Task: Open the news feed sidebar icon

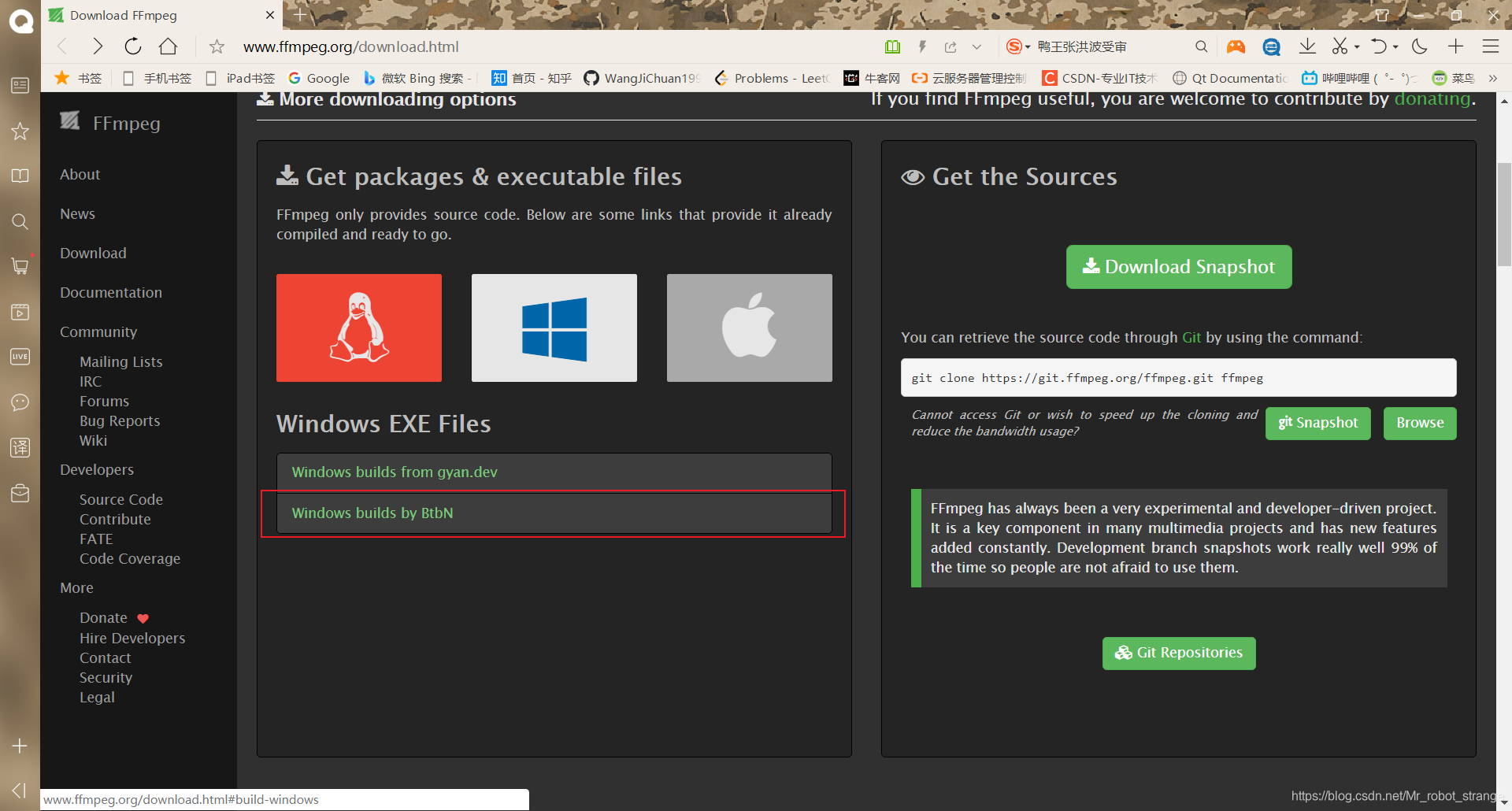Action: coord(20,85)
